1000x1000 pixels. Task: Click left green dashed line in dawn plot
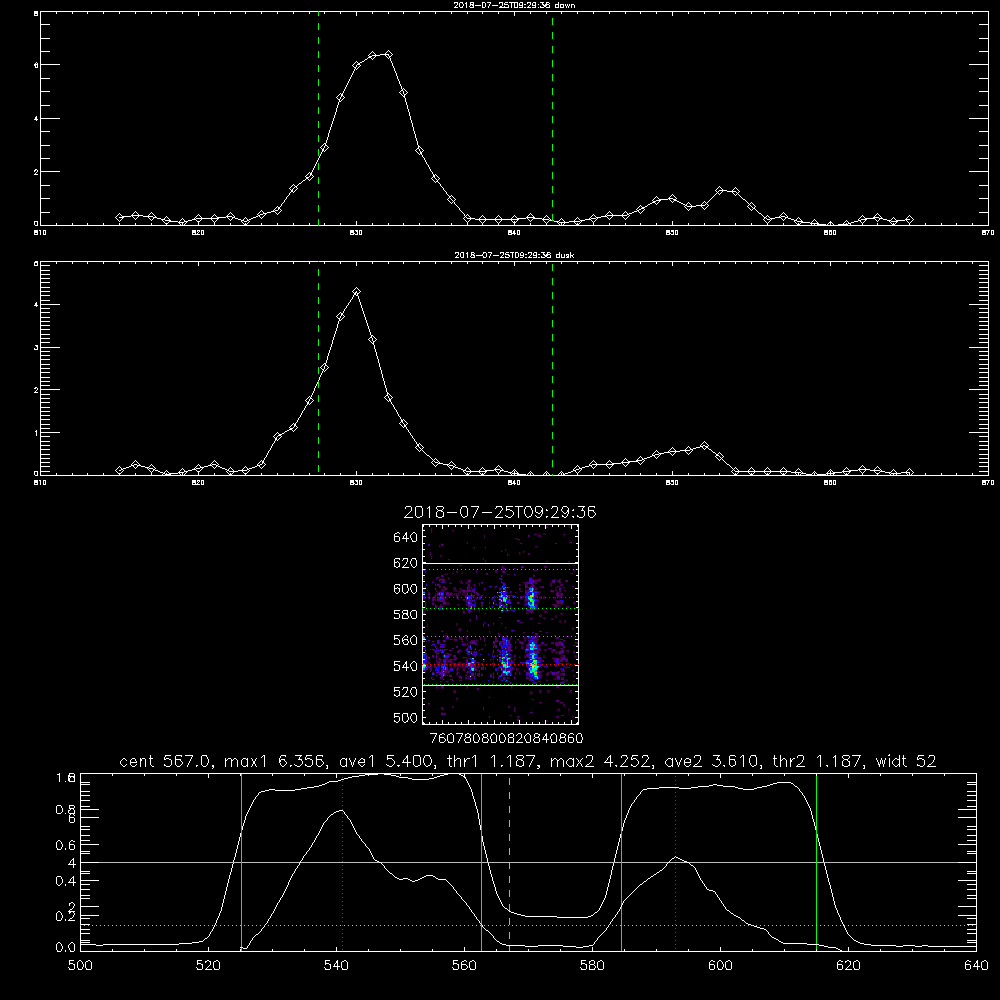pos(318,119)
